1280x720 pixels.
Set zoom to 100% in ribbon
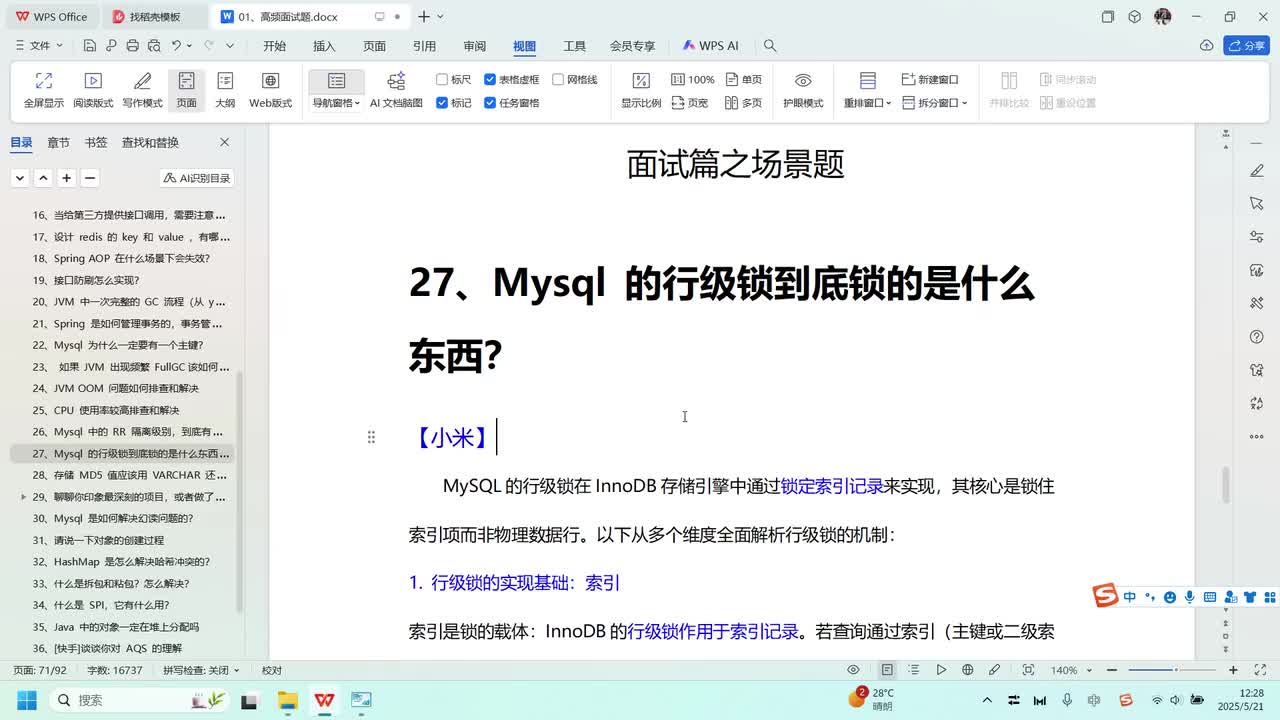coord(693,80)
